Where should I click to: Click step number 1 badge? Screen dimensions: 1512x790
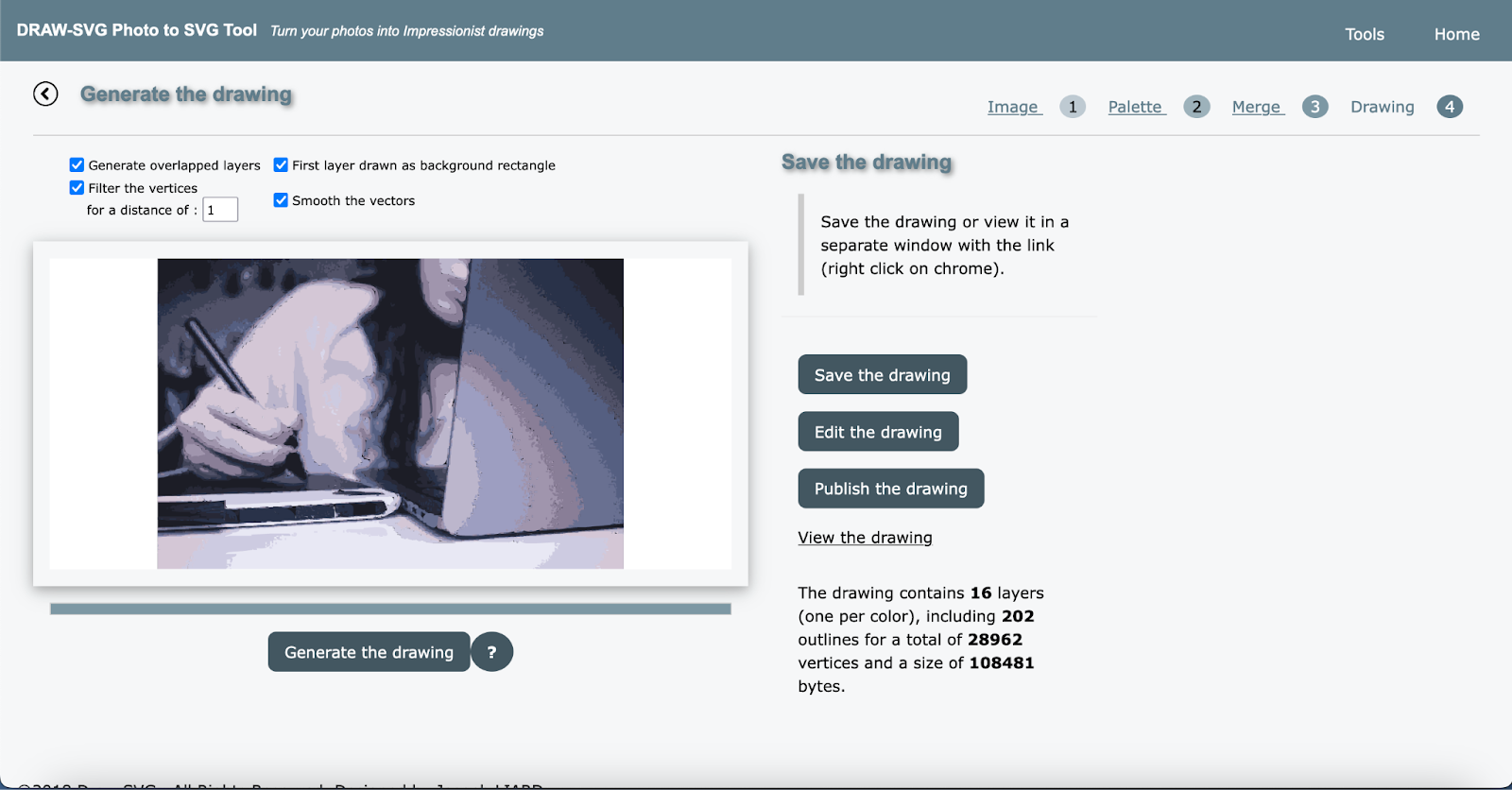pyautogui.click(x=1072, y=107)
